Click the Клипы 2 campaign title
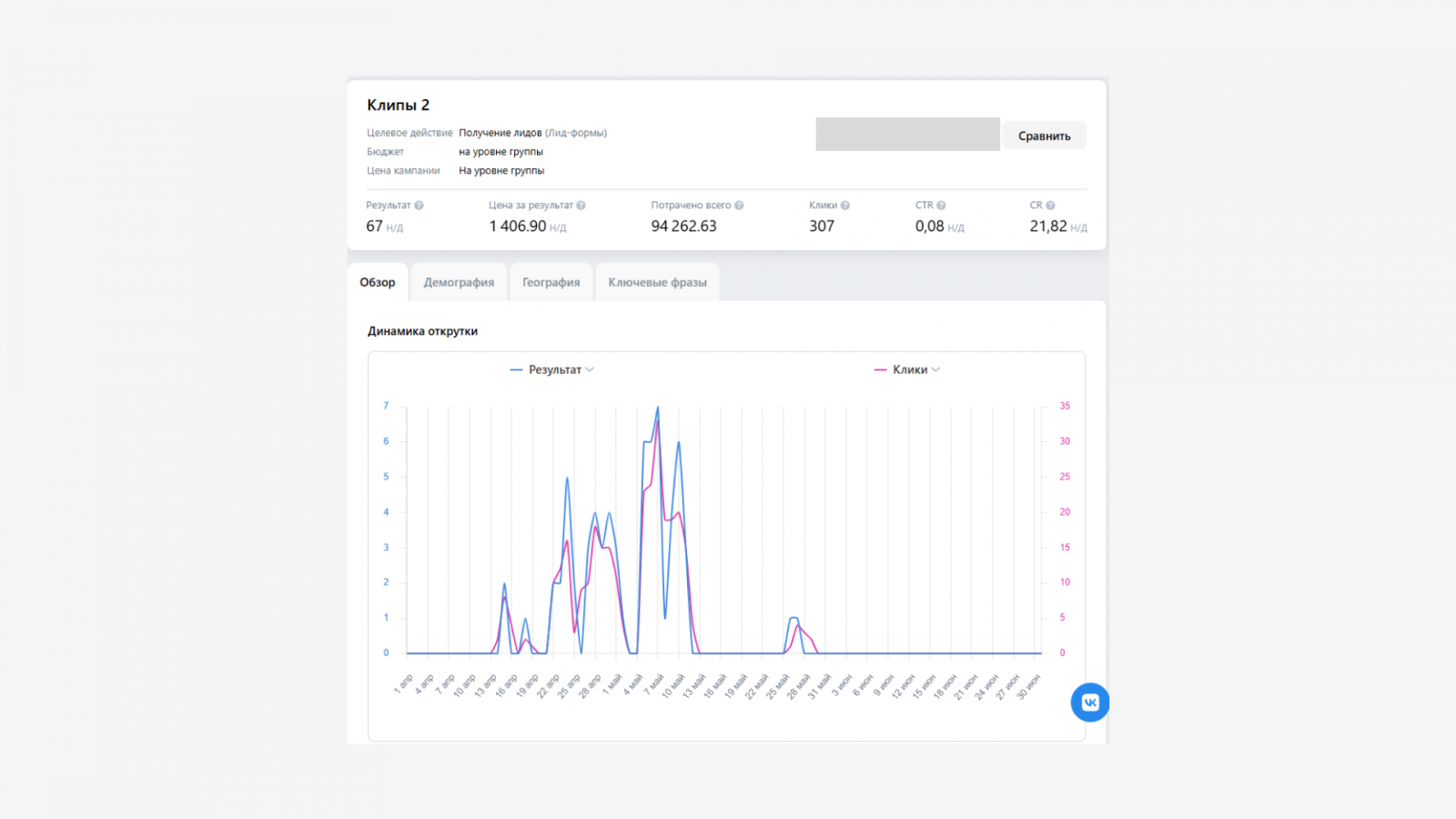Screen dimensions: 1456x819 click(398, 106)
